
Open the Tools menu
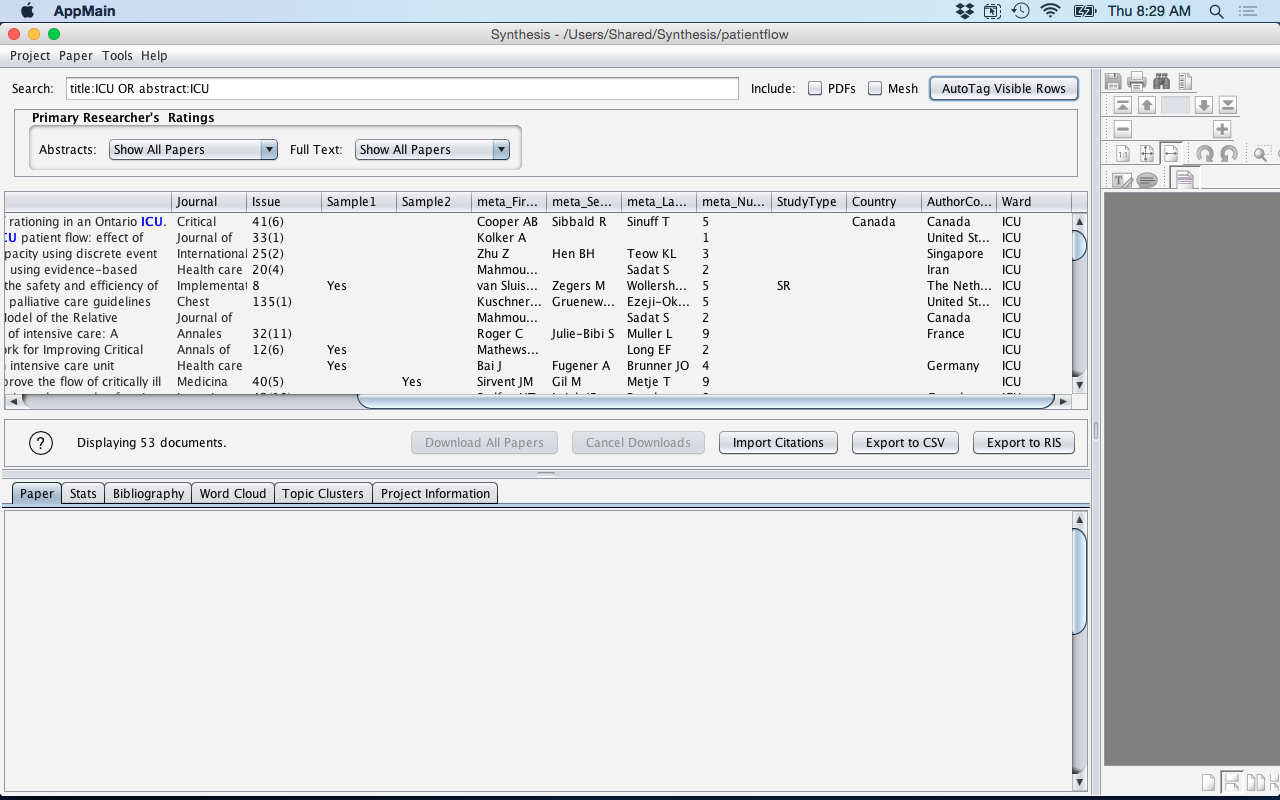point(117,56)
